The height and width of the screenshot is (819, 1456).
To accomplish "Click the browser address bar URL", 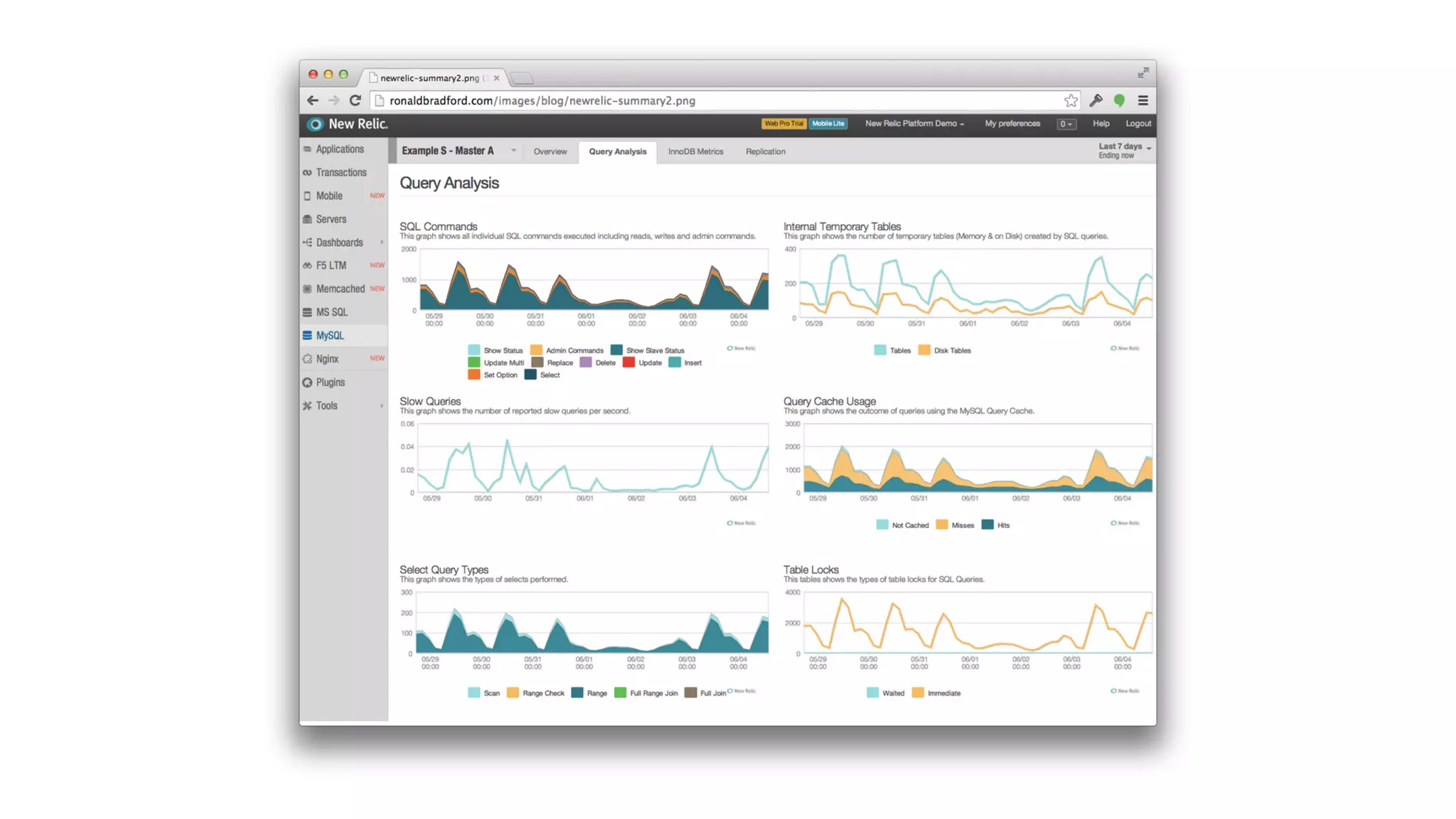I will tap(542, 101).
